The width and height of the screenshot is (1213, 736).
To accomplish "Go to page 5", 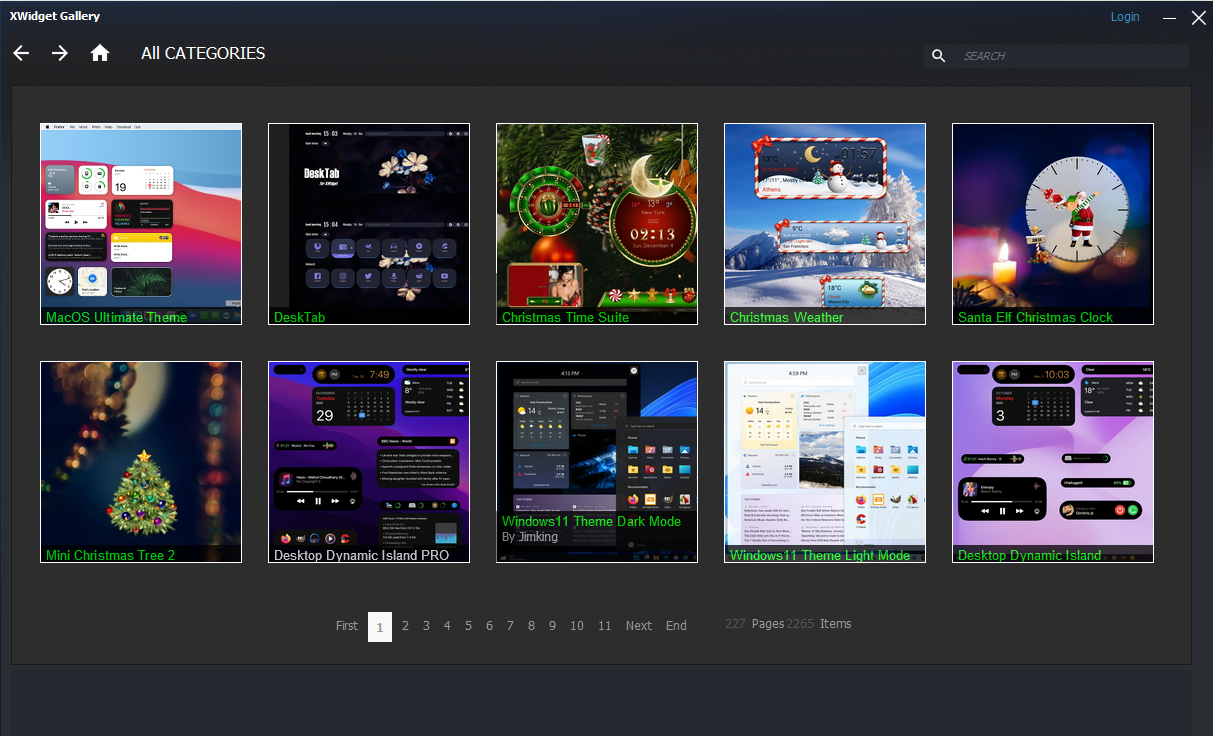I will [x=468, y=626].
